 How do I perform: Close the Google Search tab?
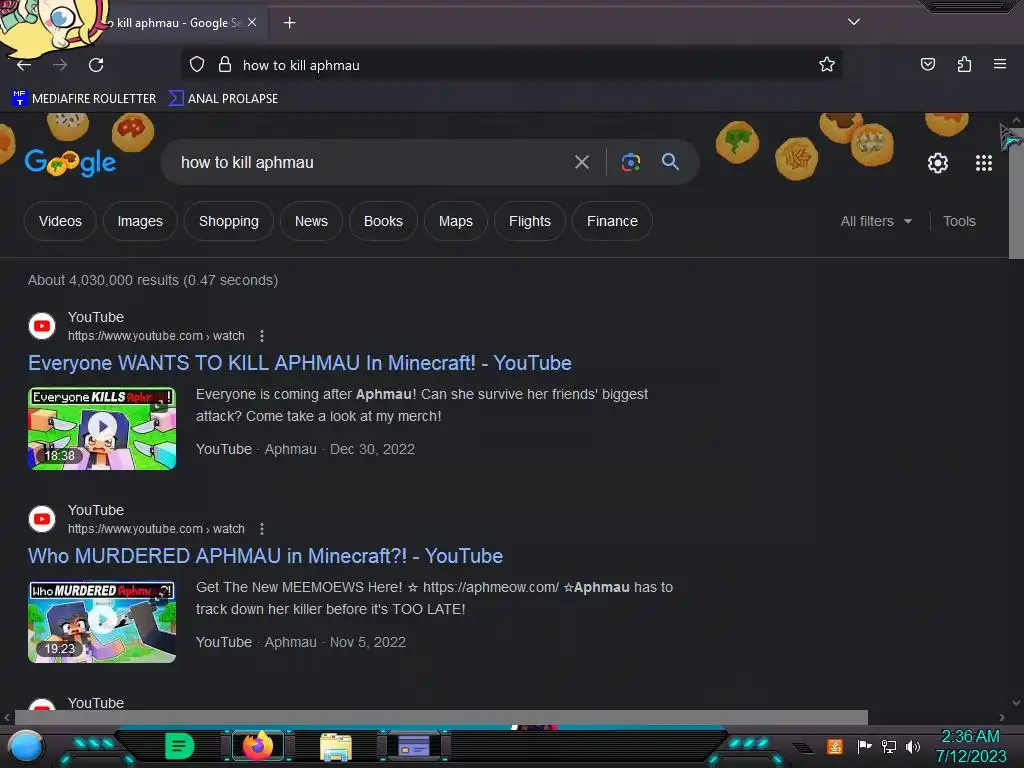(252, 22)
